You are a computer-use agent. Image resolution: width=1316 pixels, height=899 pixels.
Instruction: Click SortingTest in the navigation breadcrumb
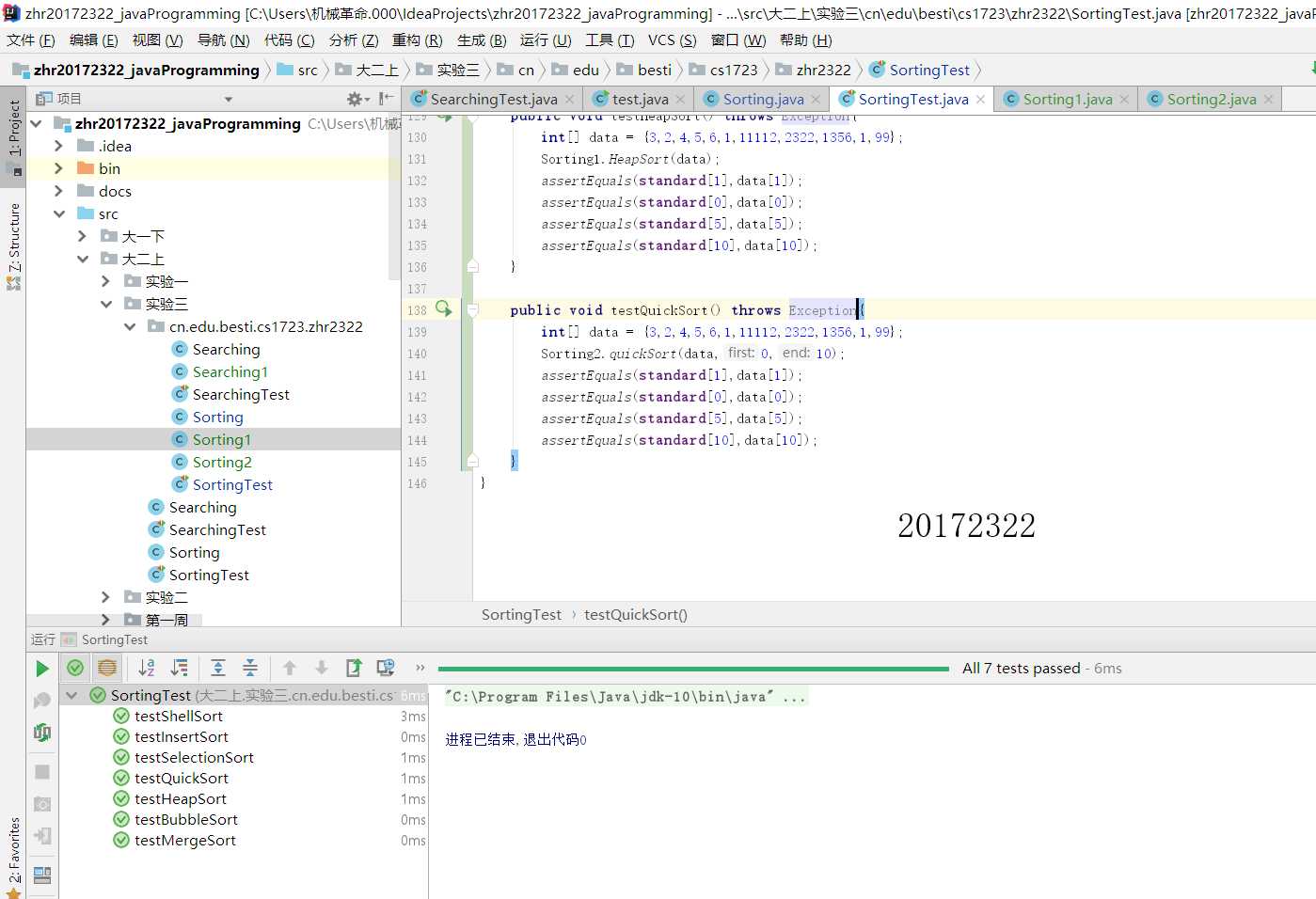[x=928, y=71]
